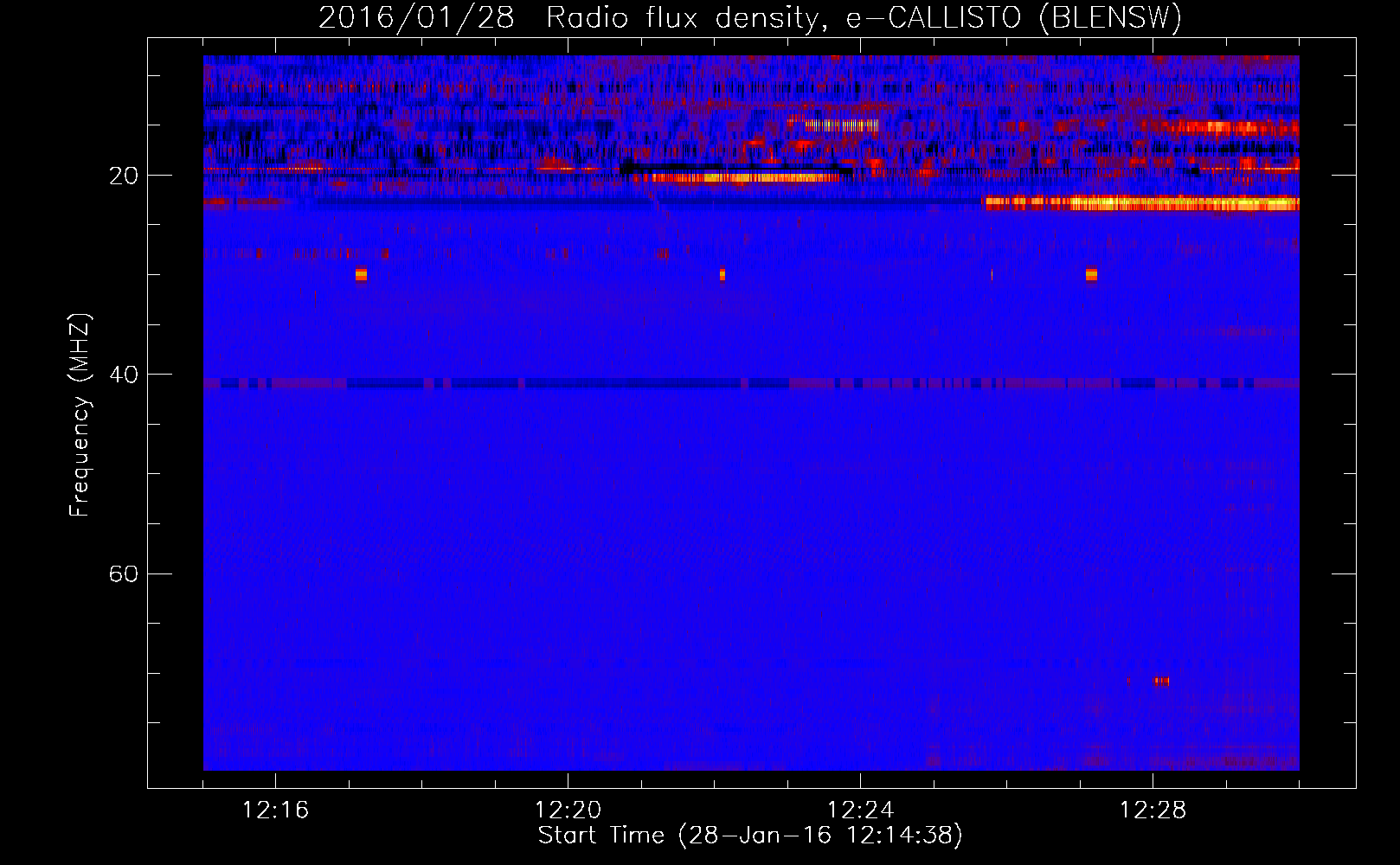1400x865 pixels.
Task: Click the 12:16 time tick label
Action: tap(275, 810)
